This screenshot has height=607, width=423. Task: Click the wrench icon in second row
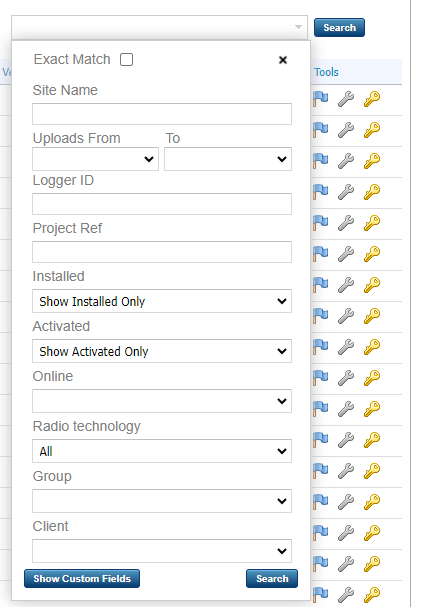click(346, 130)
